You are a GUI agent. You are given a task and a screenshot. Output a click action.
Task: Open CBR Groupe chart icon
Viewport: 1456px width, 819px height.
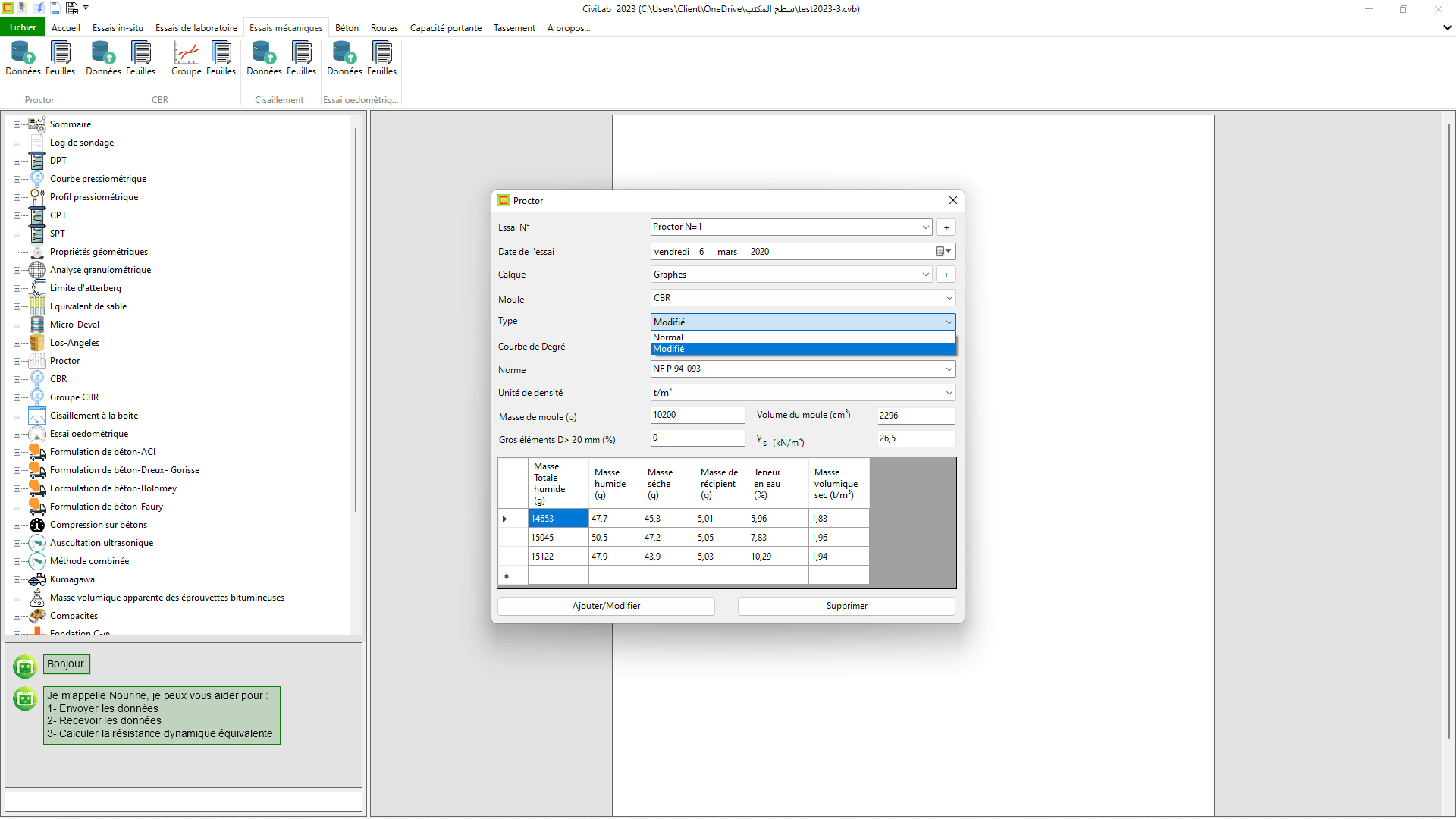pos(186,58)
